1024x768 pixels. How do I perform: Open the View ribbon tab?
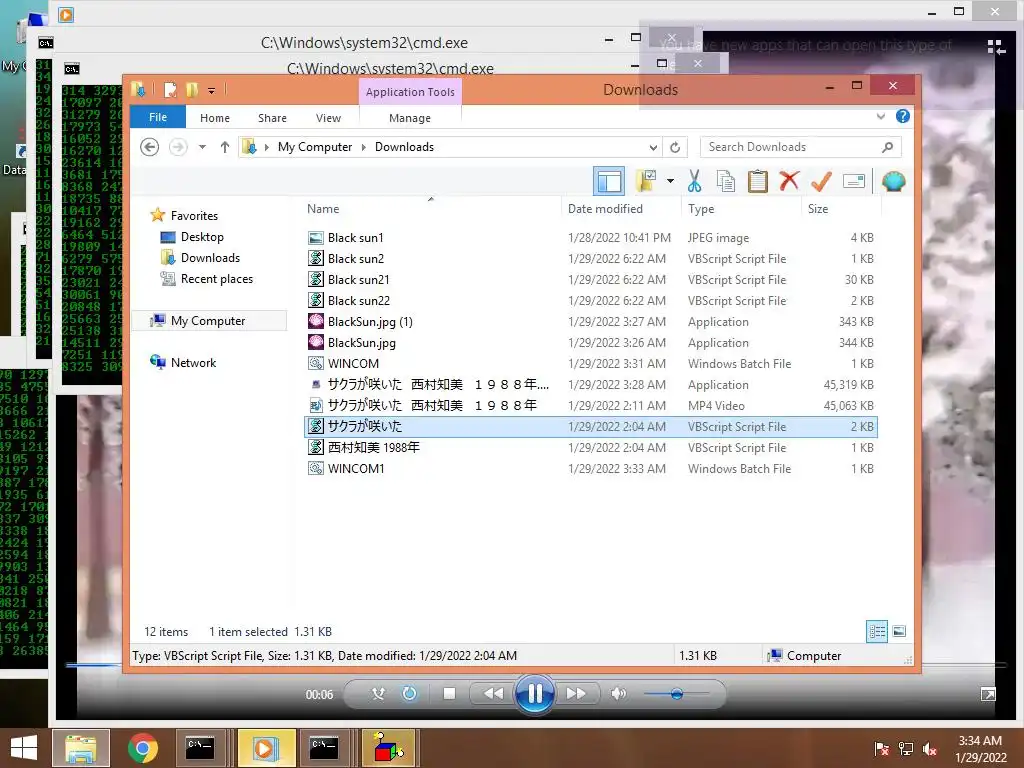tap(328, 118)
